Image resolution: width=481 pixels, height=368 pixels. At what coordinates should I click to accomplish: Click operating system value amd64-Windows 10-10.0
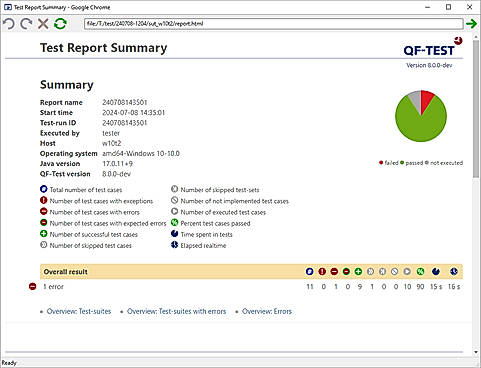click(x=141, y=154)
